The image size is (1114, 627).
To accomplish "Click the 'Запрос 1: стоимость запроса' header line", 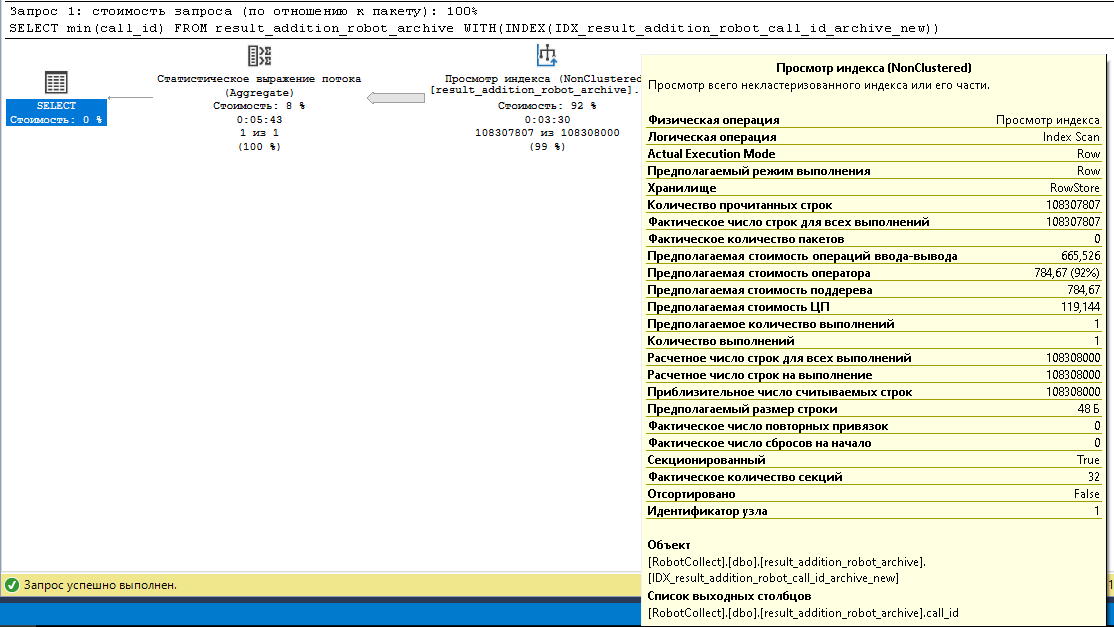I will (242, 10).
